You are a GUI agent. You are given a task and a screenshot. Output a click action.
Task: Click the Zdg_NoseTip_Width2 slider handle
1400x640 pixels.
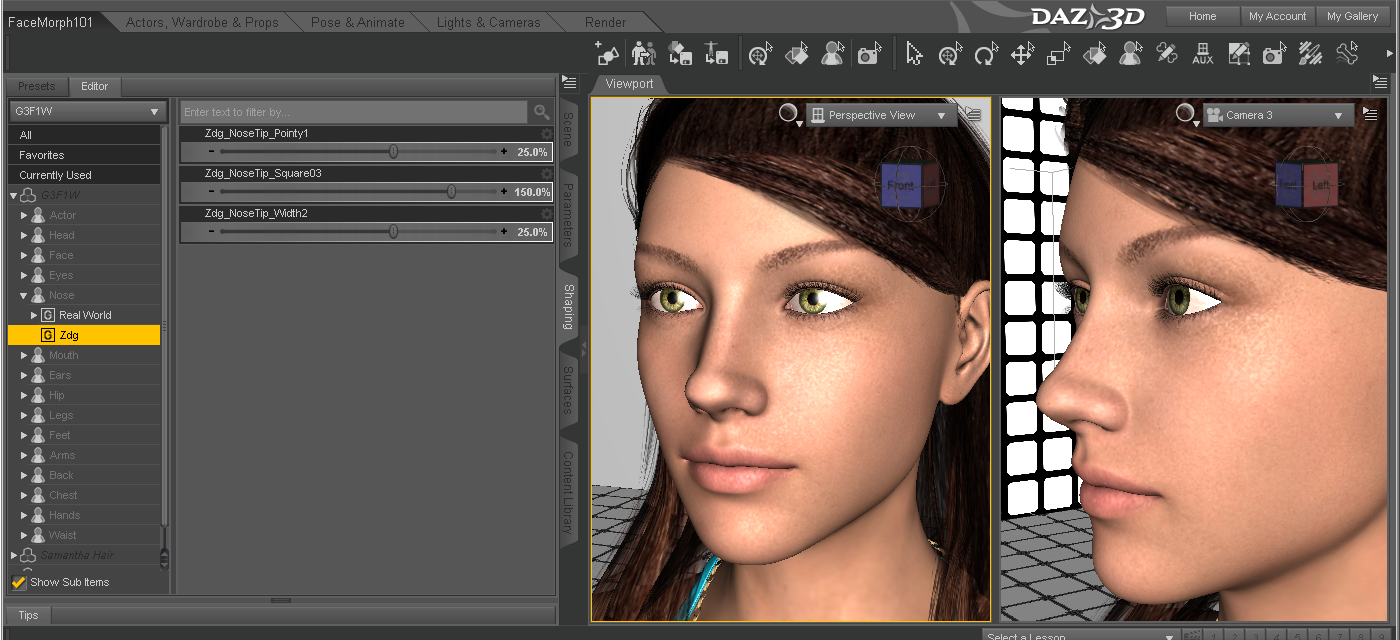coord(393,232)
